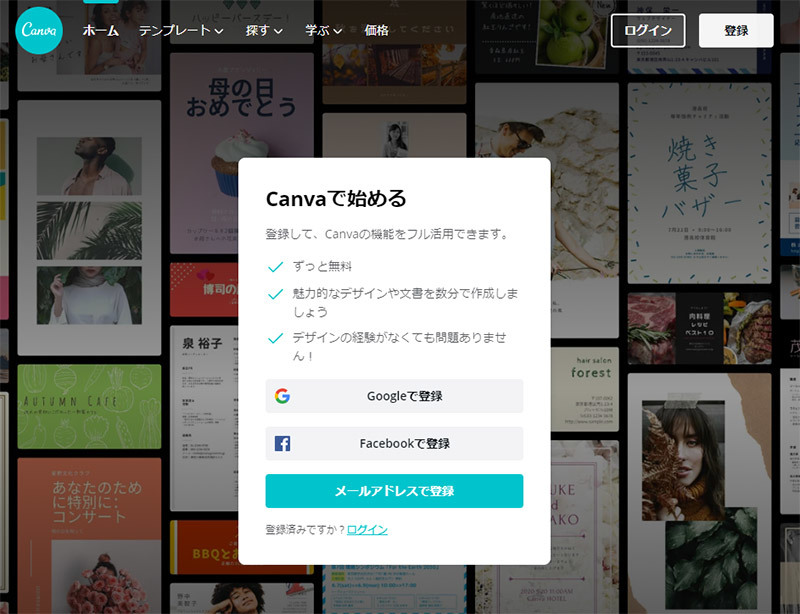
Task: Click the Google logo icon
Action: click(282, 396)
